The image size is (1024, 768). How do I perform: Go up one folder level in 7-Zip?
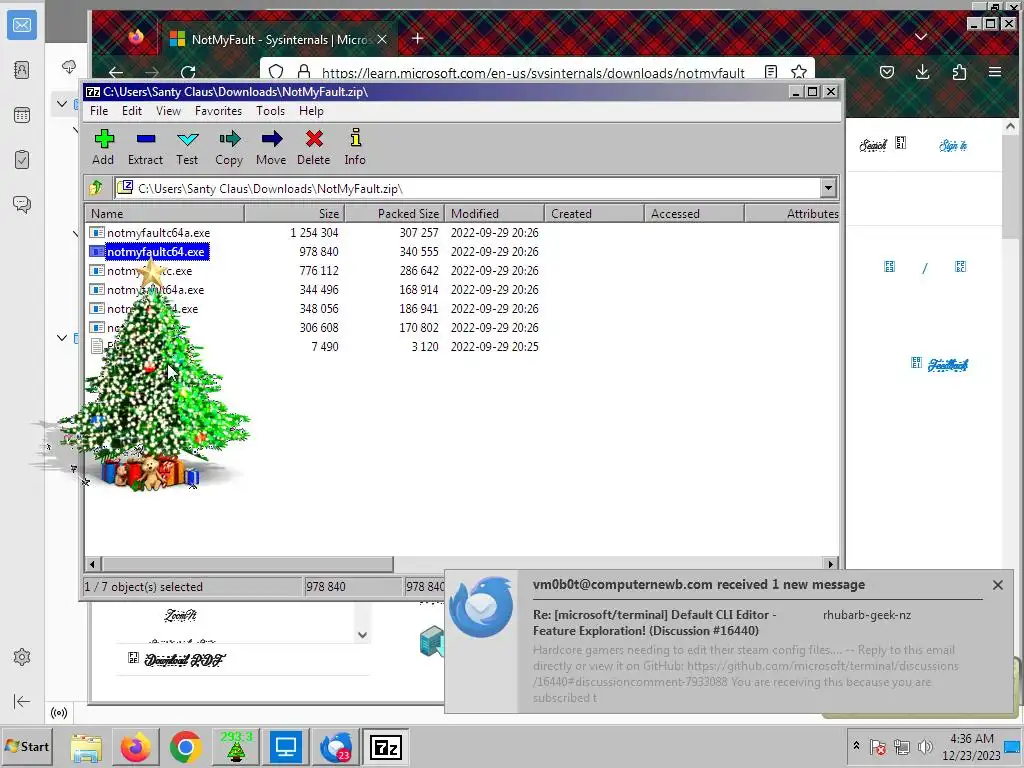97,188
